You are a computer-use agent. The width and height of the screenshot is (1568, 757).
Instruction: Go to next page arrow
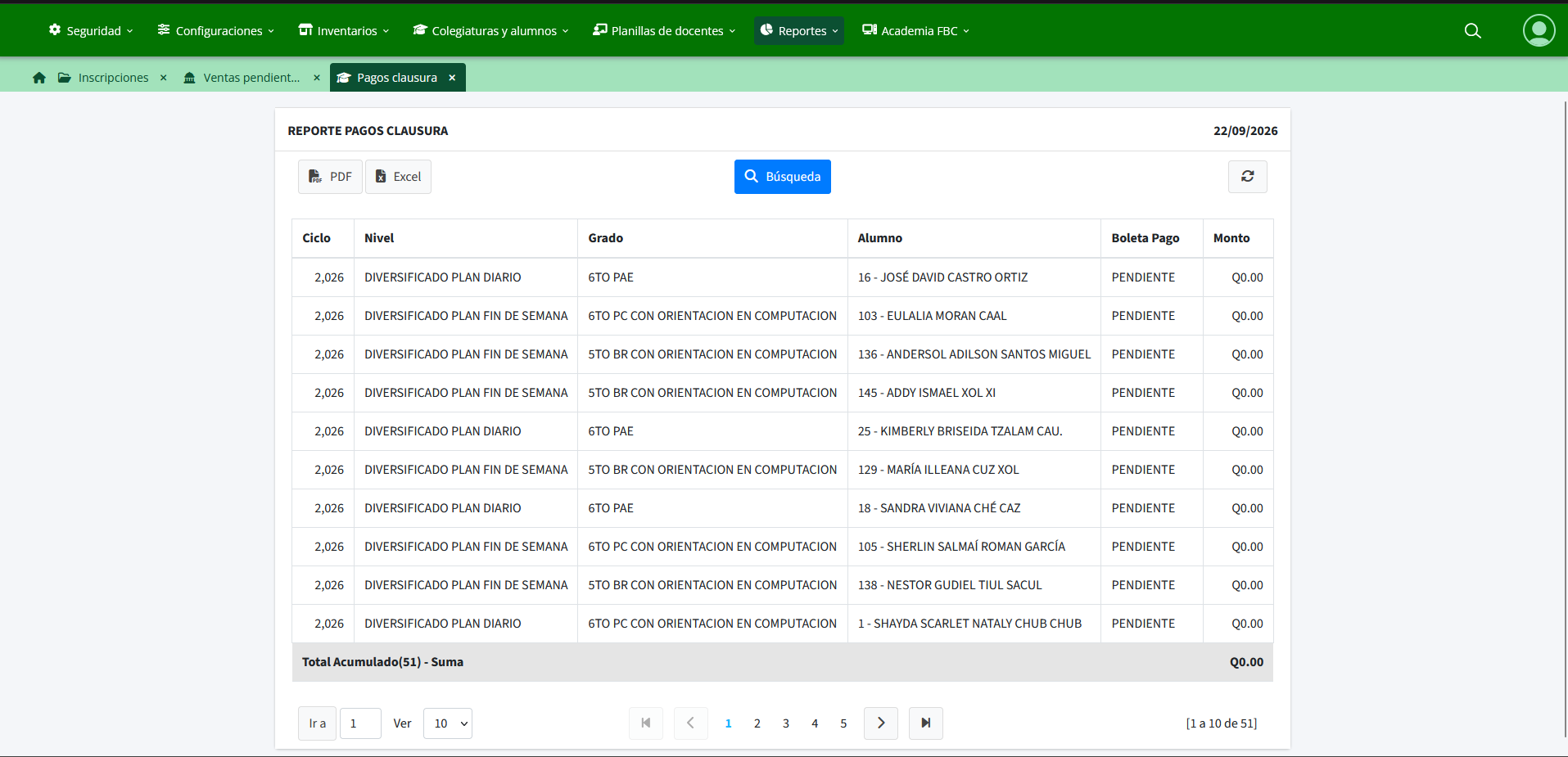pyautogui.click(x=881, y=723)
